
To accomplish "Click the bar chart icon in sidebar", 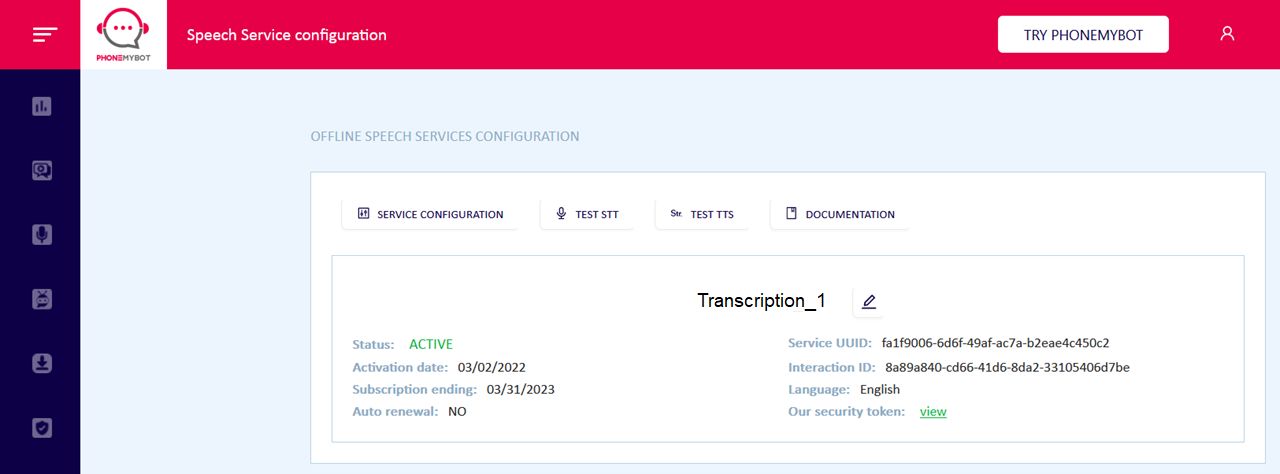I will pos(41,106).
